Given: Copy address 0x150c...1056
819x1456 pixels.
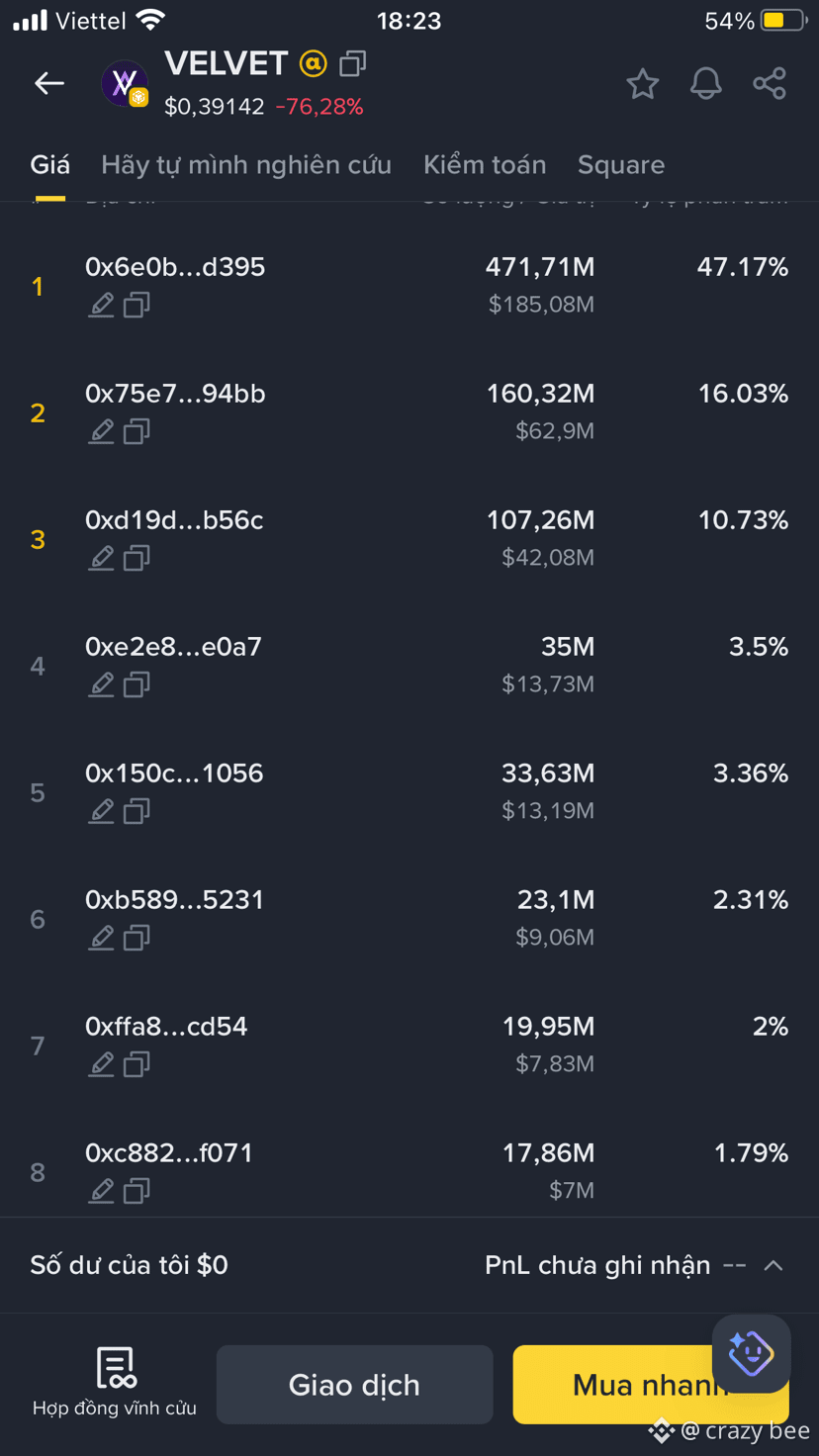Looking at the screenshot, I should 136,811.
